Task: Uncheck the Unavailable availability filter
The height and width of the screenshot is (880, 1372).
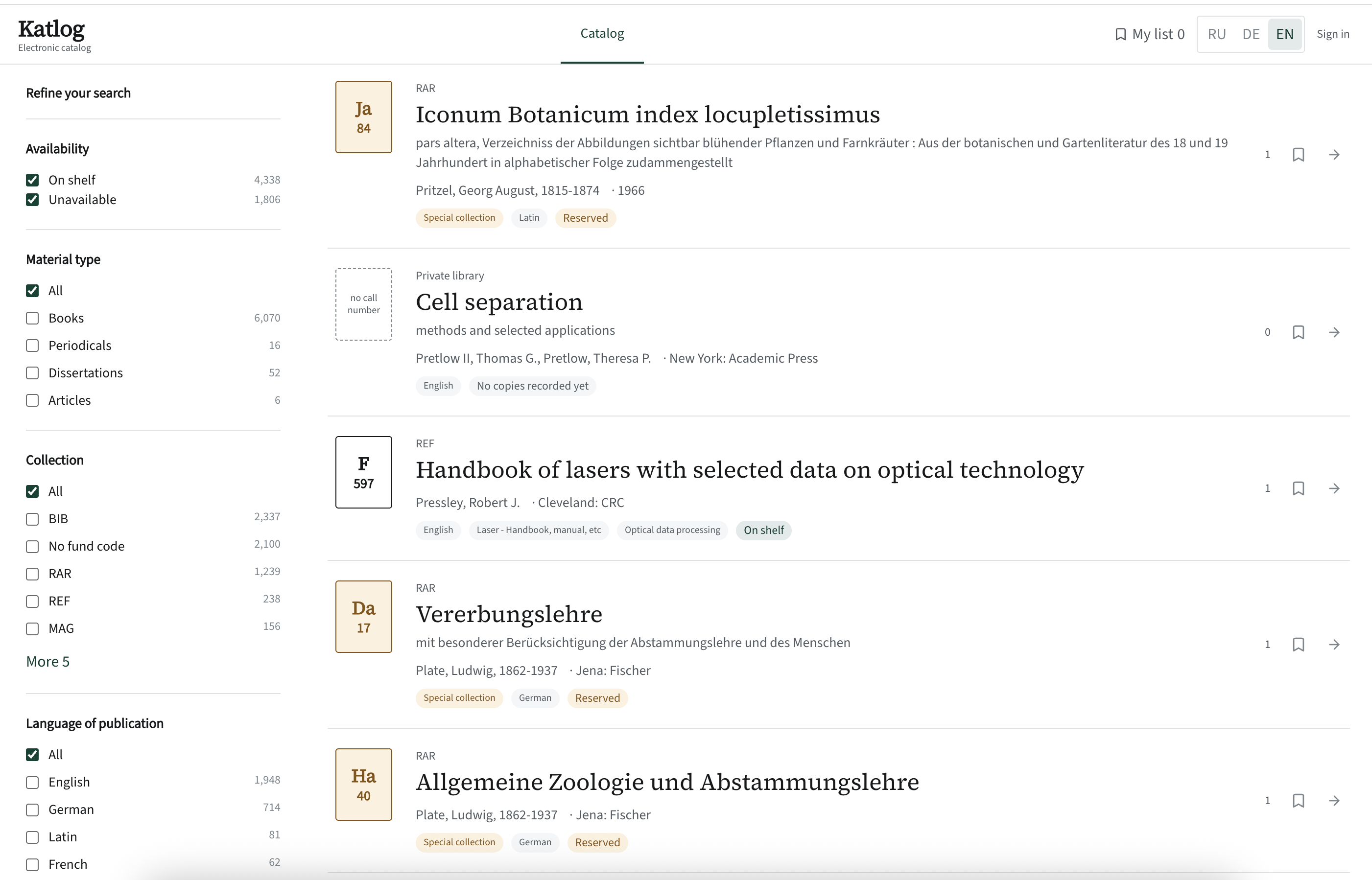Action: [33, 200]
